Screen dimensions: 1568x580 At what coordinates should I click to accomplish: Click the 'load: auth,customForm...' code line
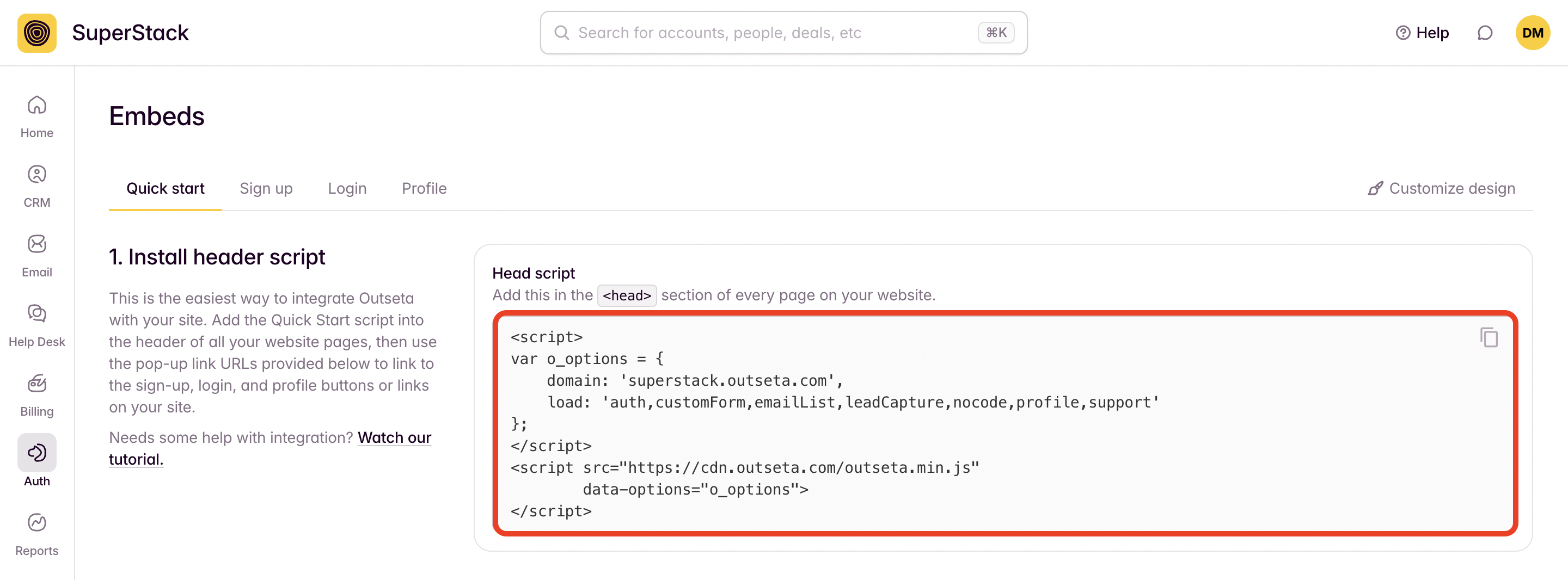coord(853,403)
